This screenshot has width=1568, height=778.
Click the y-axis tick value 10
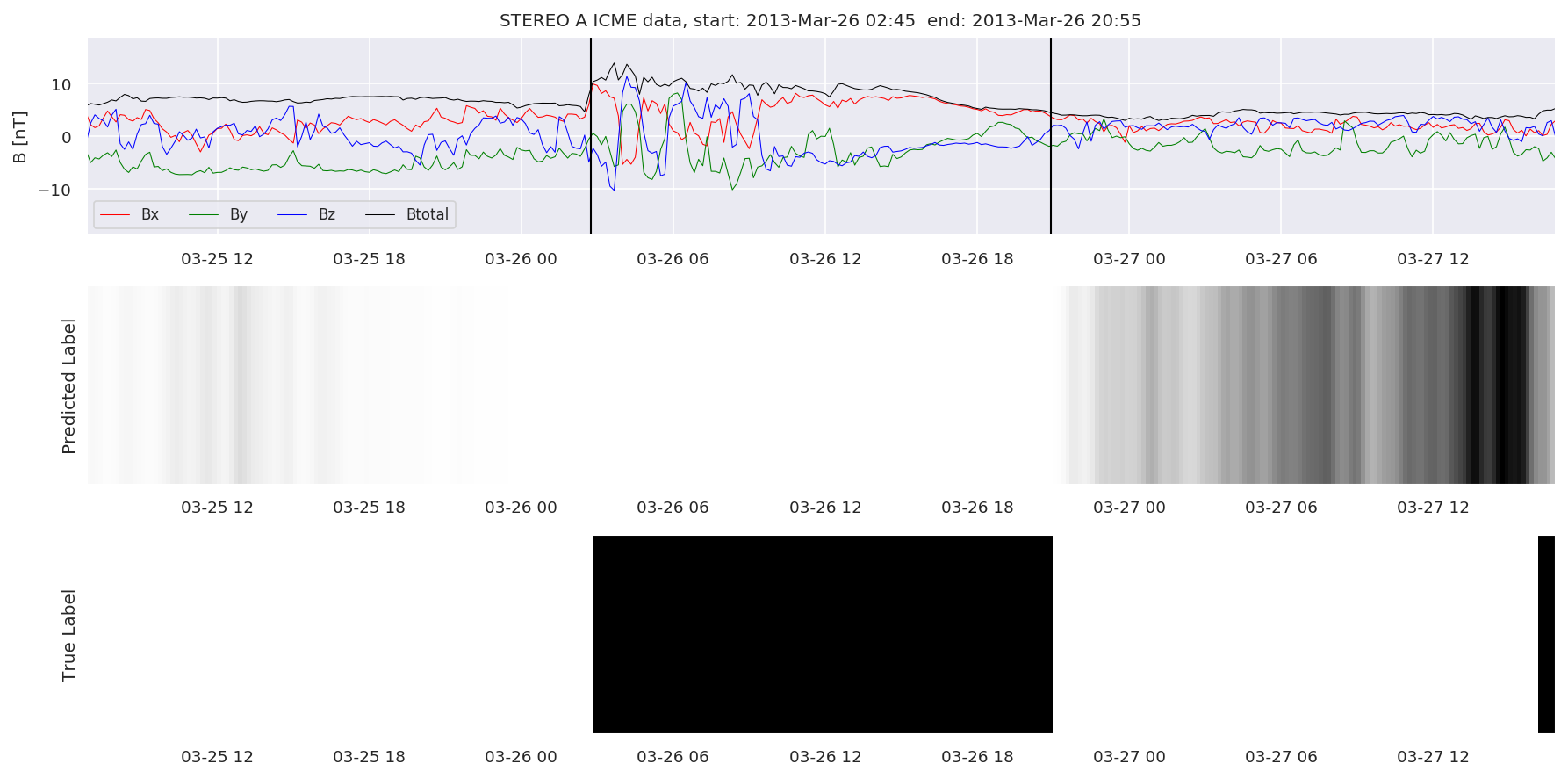[x=61, y=85]
